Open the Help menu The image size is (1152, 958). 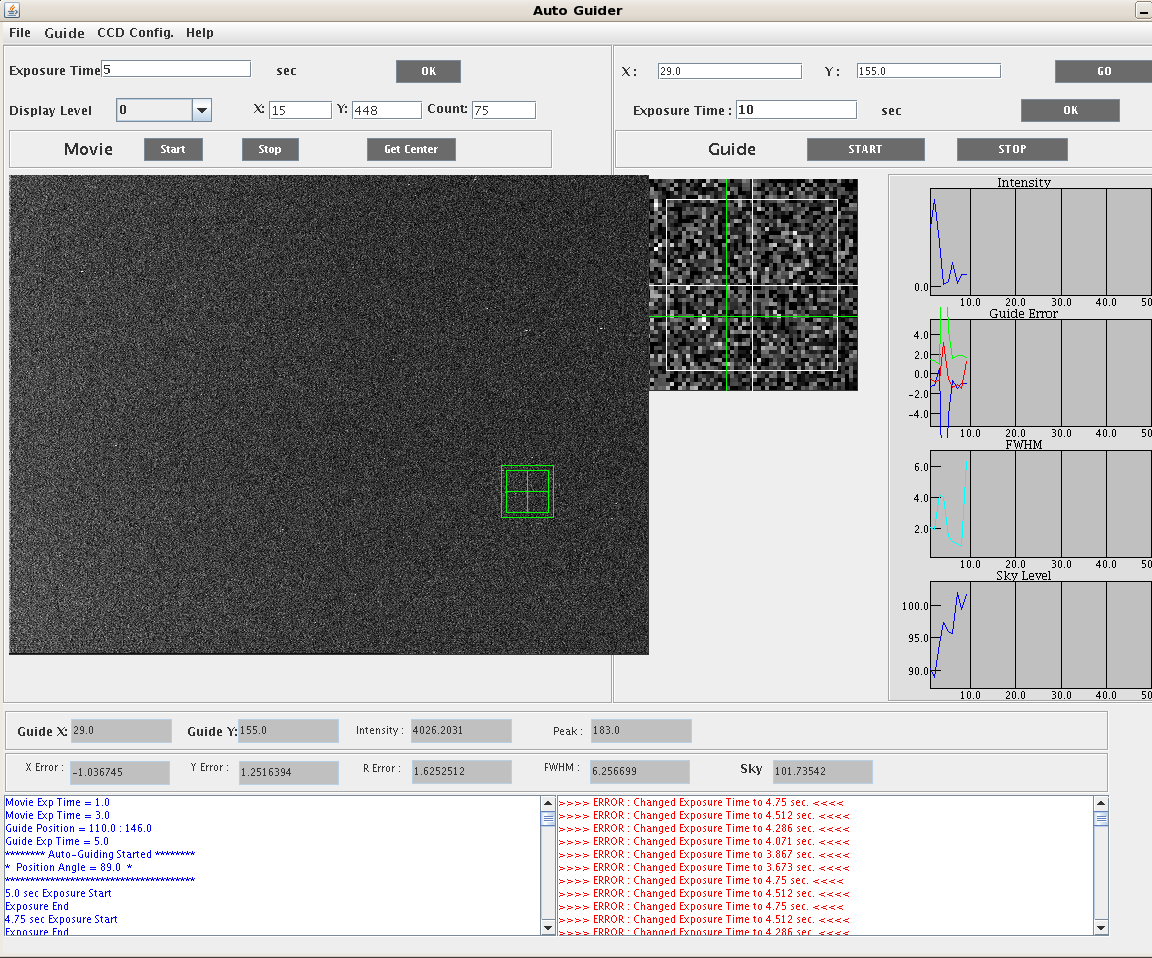coord(200,33)
